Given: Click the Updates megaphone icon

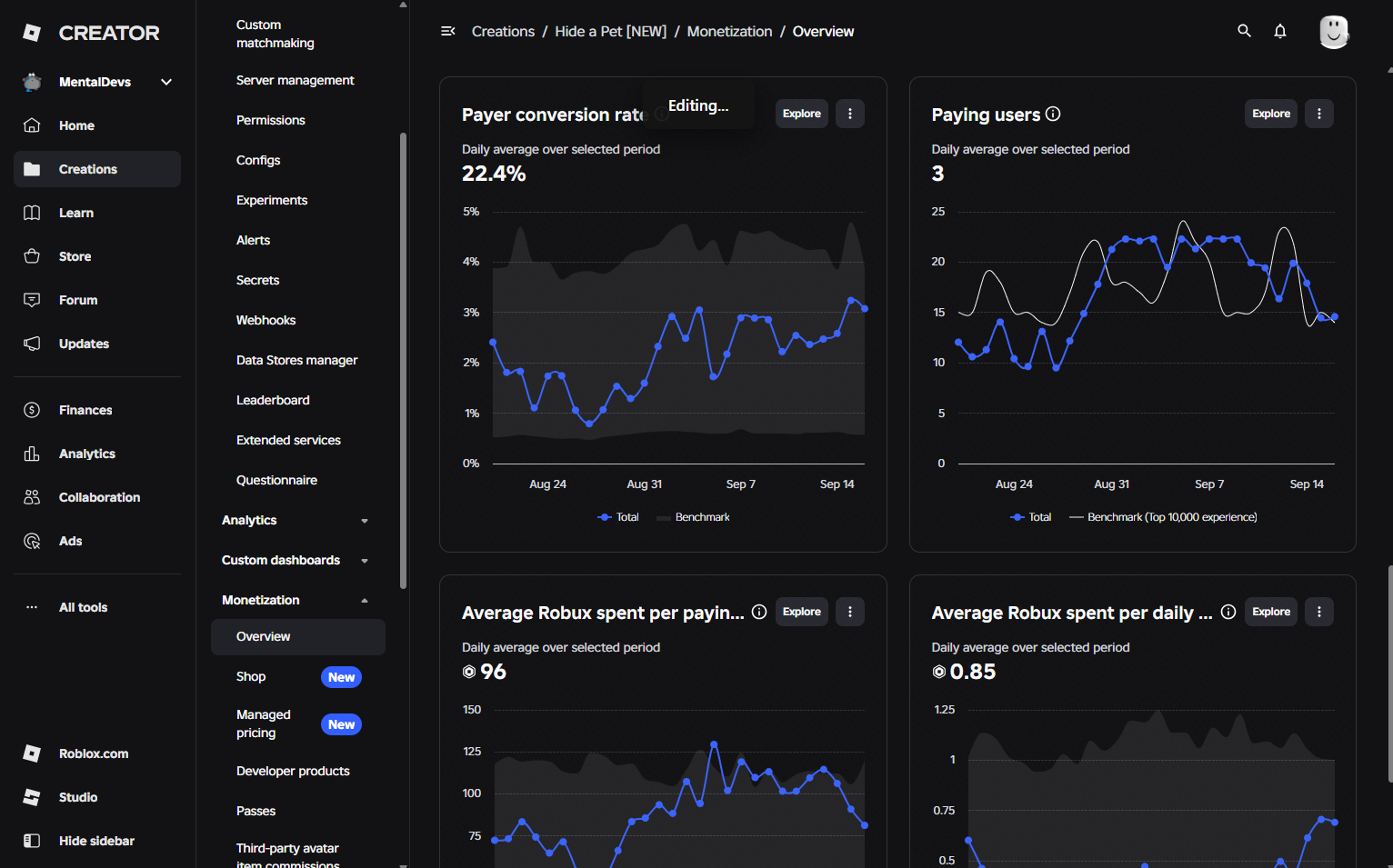Looking at the screenshot, I should (32, 344).
